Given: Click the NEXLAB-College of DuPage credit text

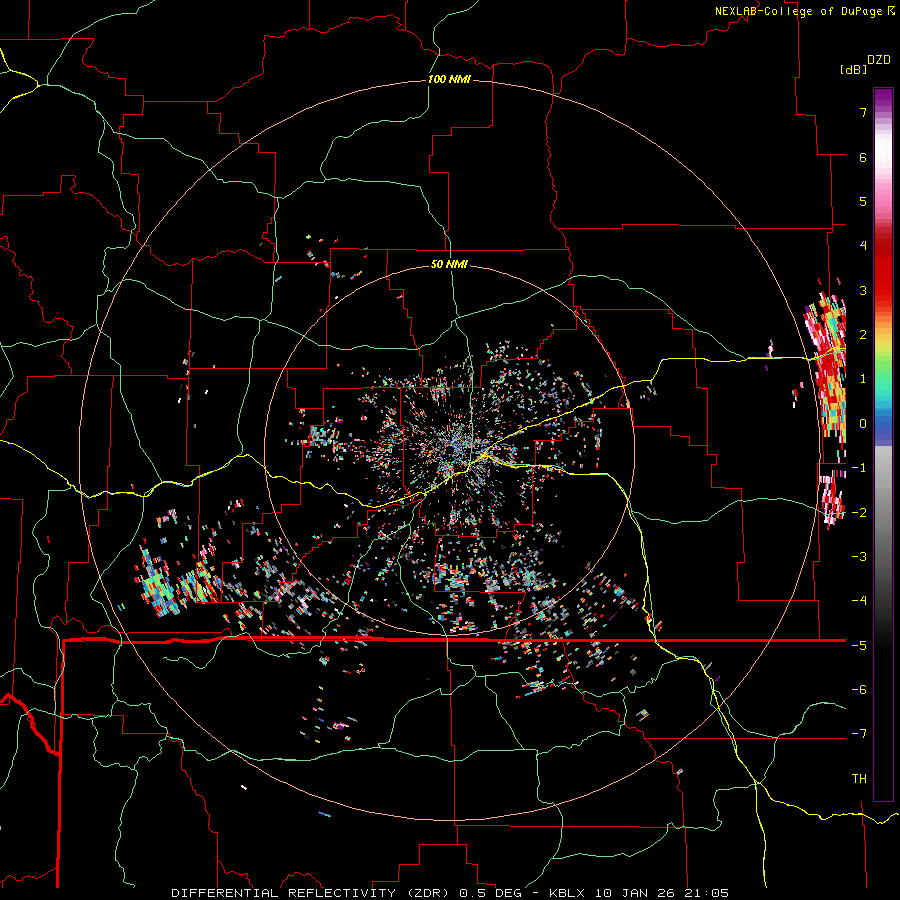Looking at the screenshot, I should point(805,11).
